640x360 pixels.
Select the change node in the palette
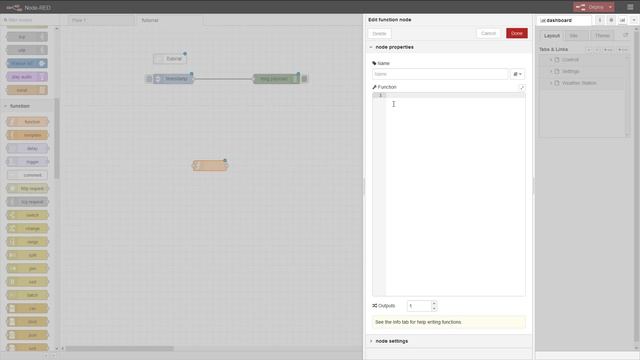point(27,229)
